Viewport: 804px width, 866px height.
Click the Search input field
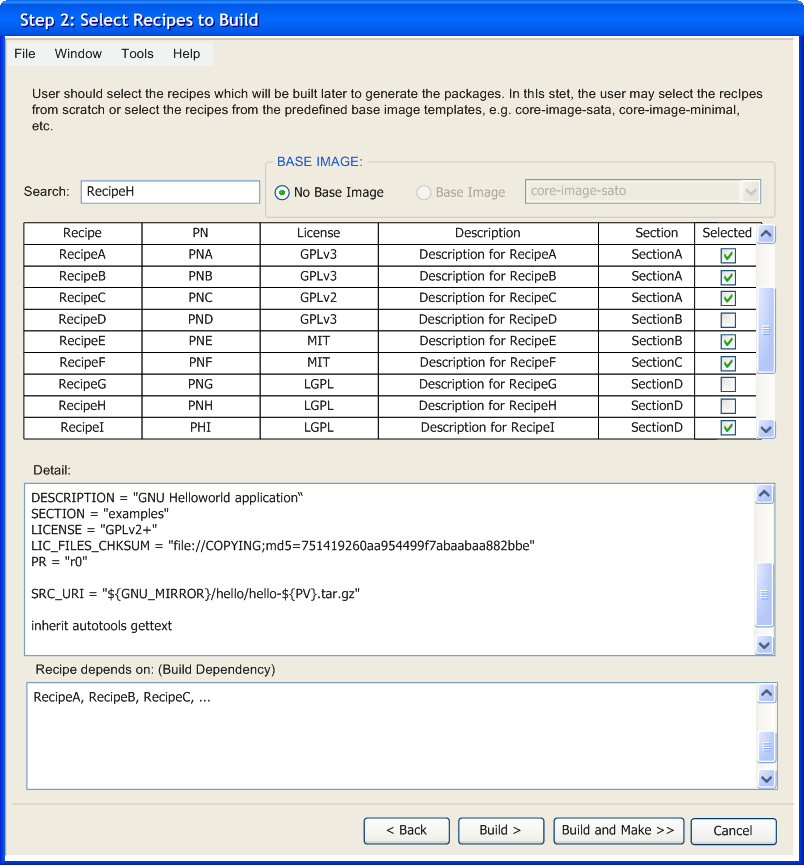point(170,192)
